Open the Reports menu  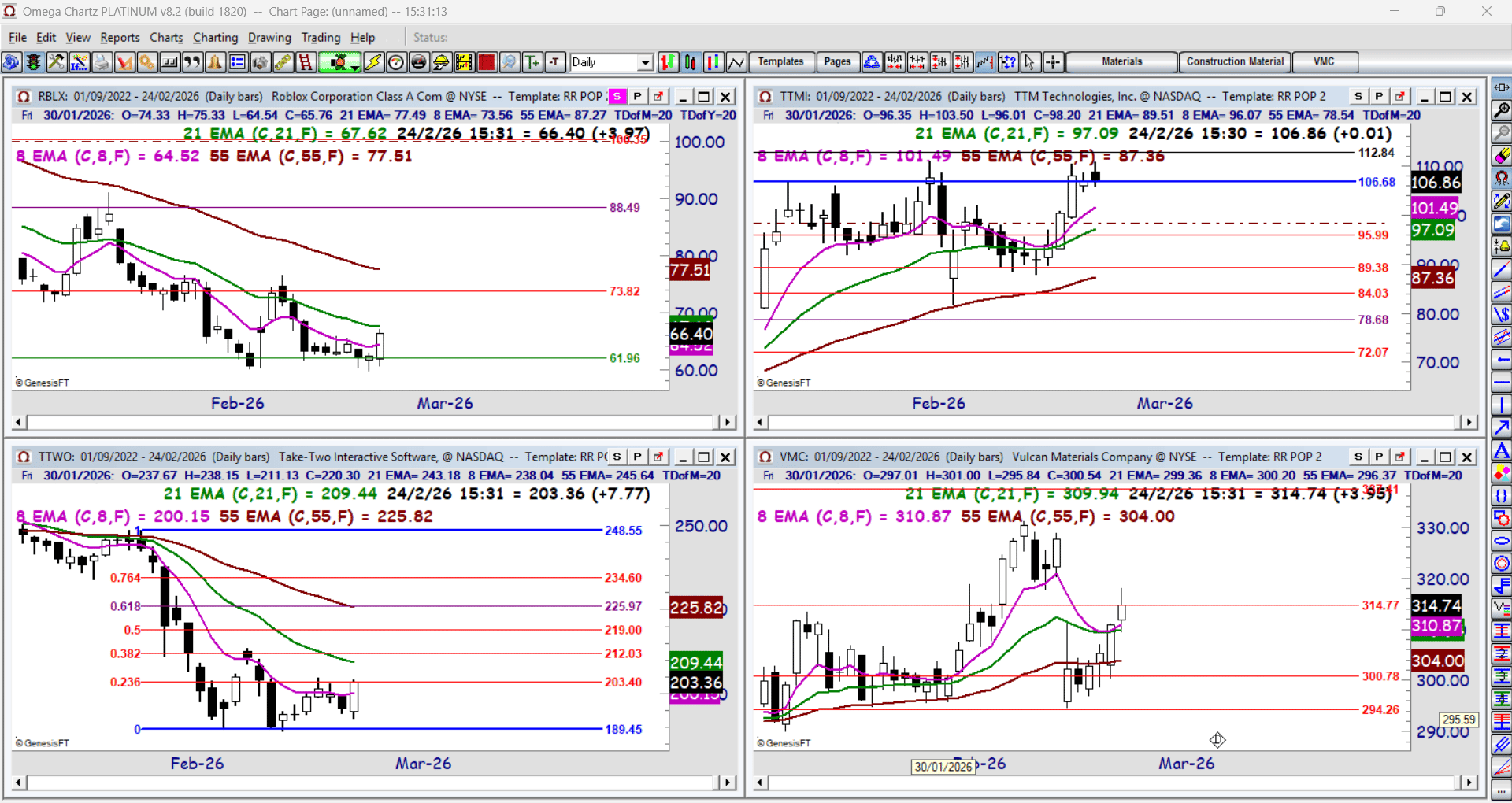pyautogui.click(x=120, y=37)
